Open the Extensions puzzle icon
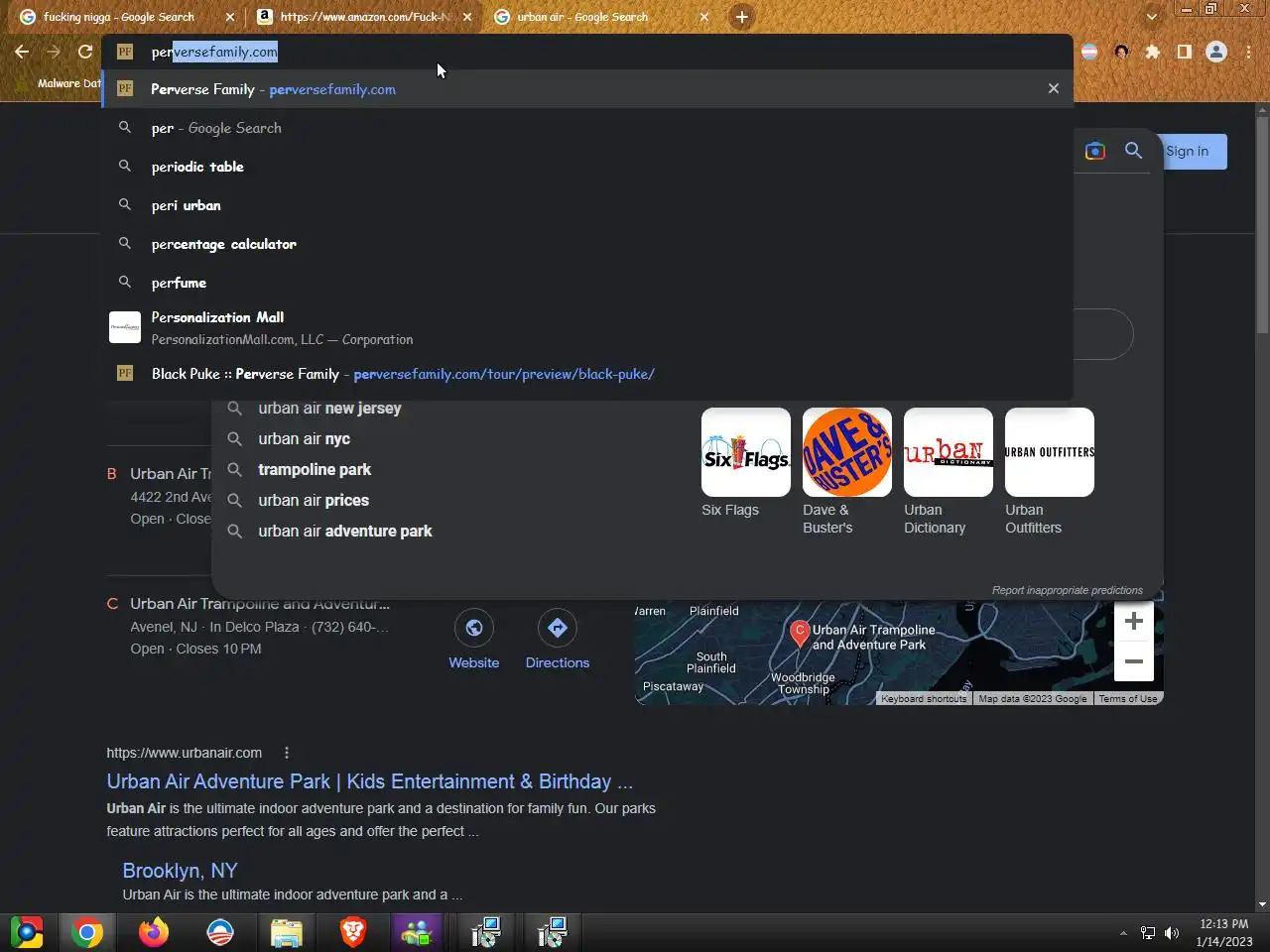The image size is (1270, 952). (1153, 52)
